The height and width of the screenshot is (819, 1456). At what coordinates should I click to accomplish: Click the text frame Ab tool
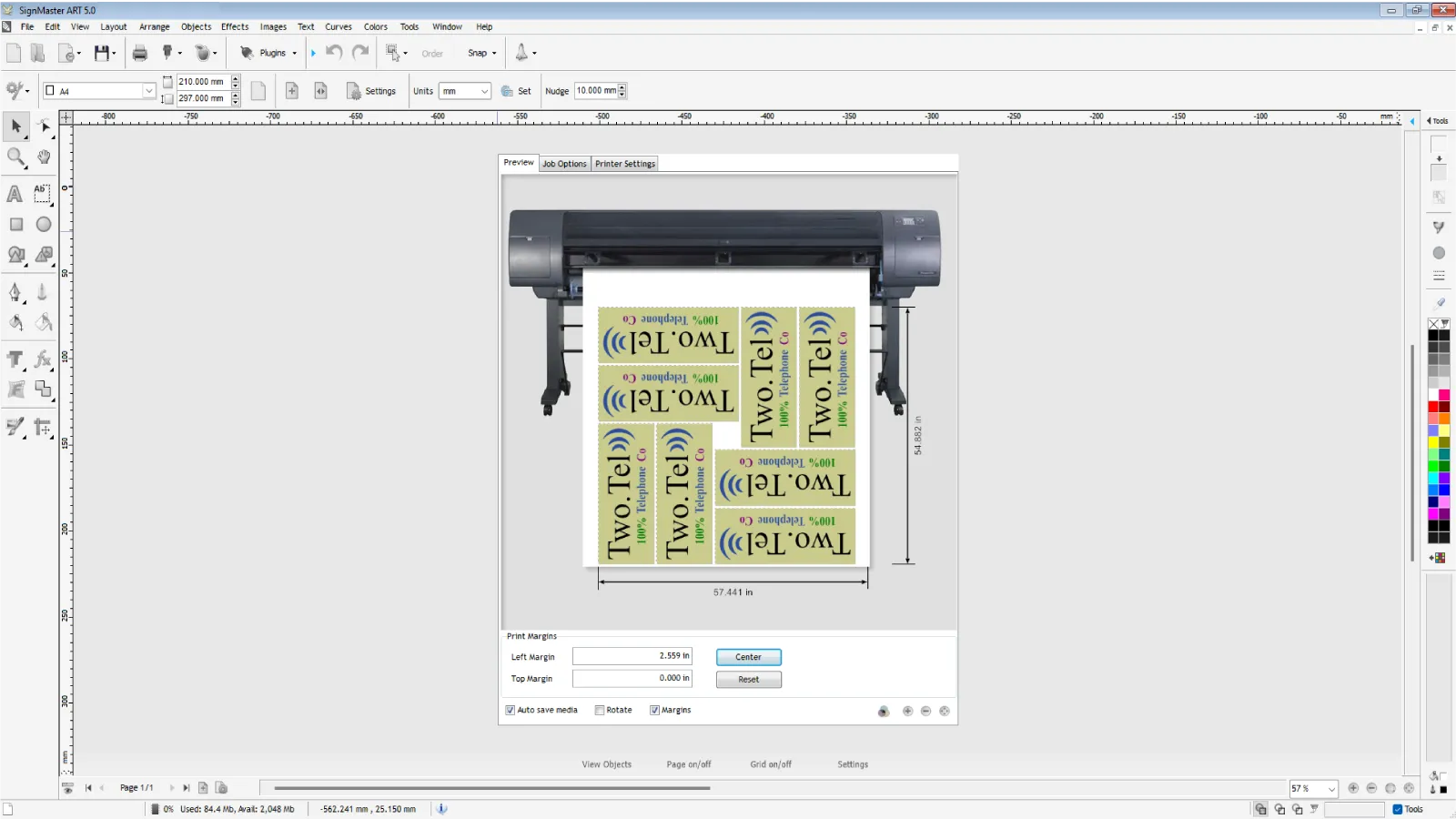[x=43, y=194]
